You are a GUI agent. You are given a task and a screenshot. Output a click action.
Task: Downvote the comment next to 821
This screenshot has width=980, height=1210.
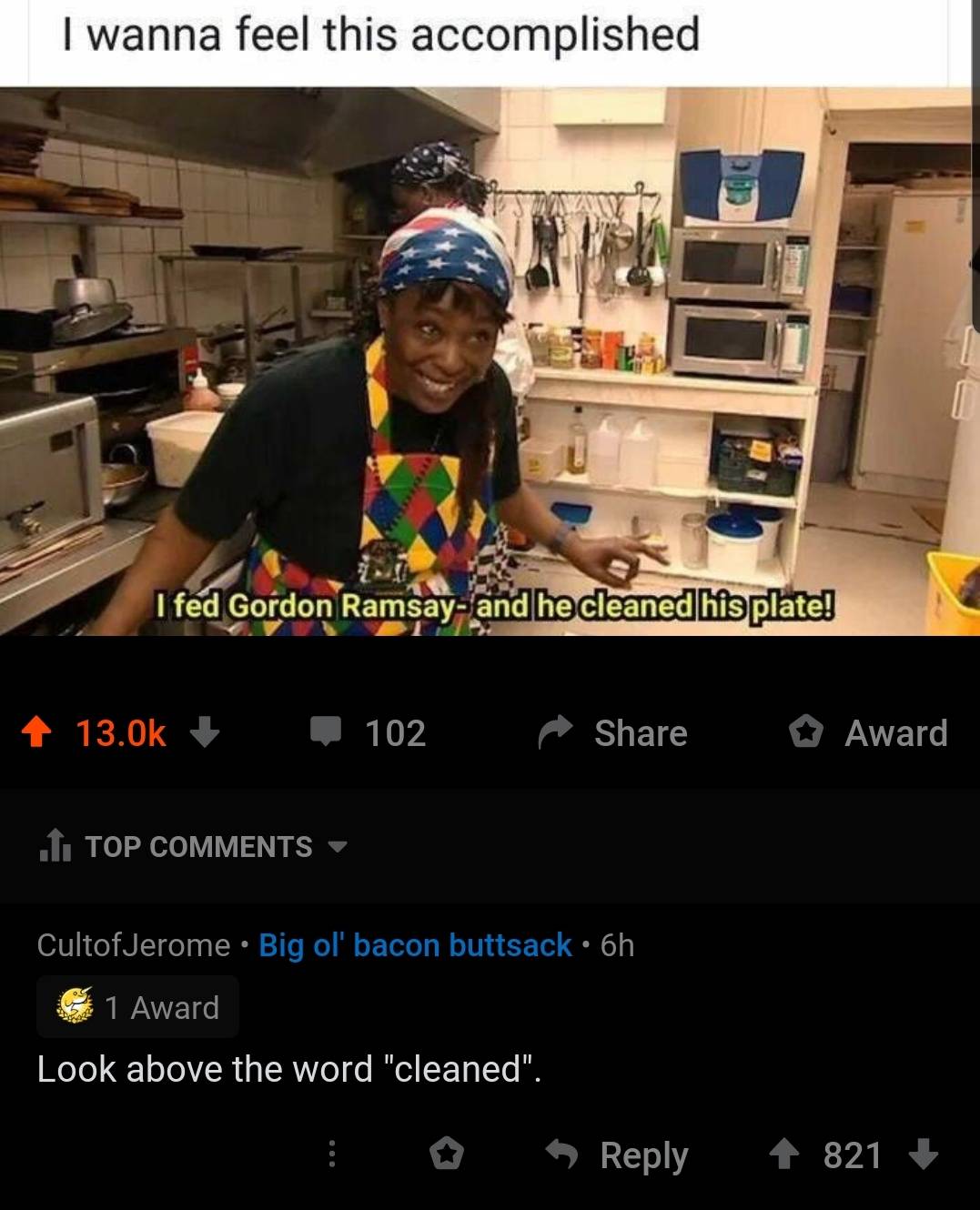click(924, 1155)
